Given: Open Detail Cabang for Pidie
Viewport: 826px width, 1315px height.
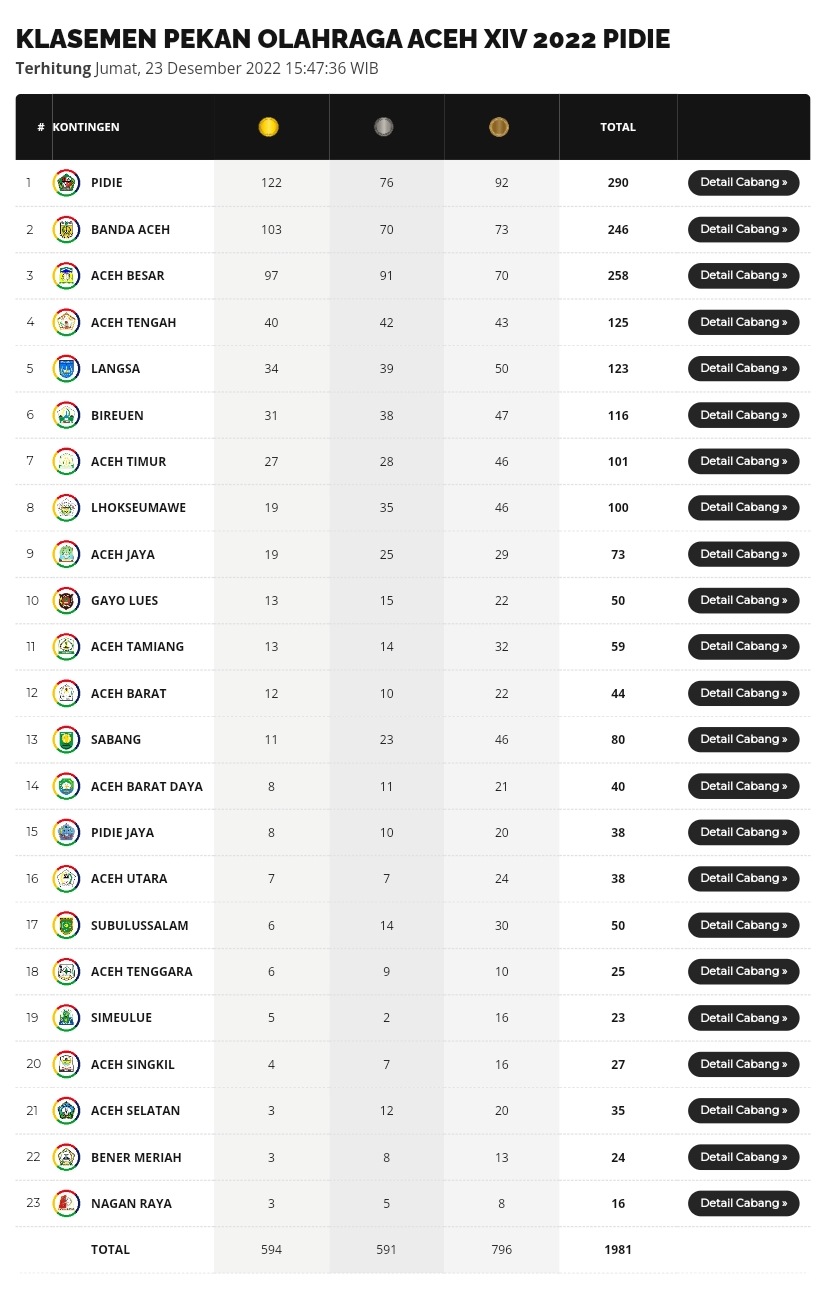Looking at the screenshot, I should pos(743,183).
